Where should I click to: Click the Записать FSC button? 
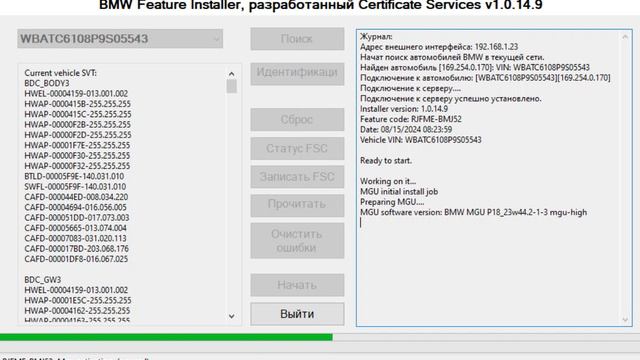tap(297, 177)
